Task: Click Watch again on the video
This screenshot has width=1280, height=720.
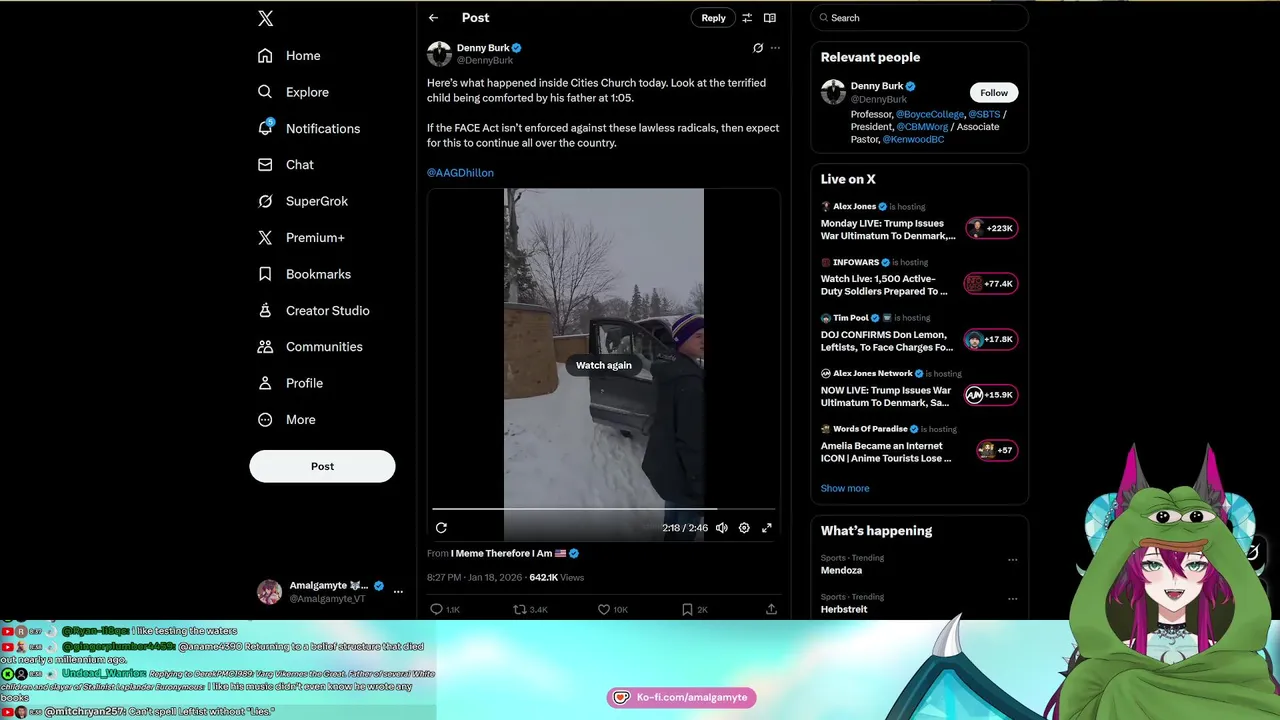Action: click(x=604, y=365)
